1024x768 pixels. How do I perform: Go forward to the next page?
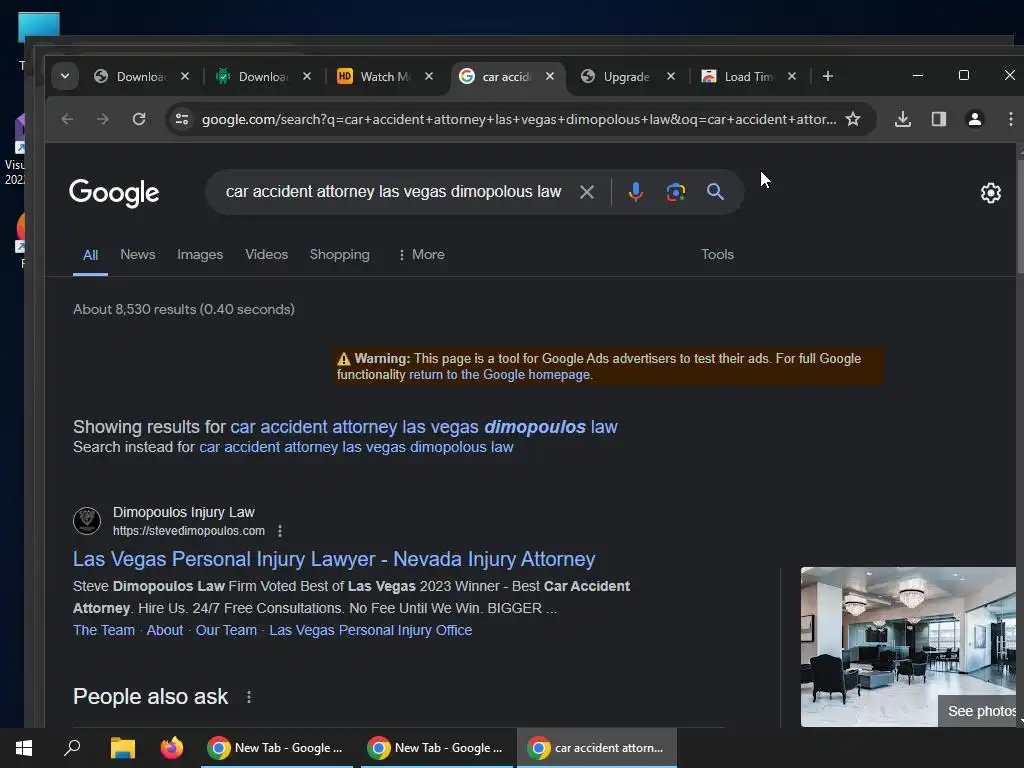[103, 119]
